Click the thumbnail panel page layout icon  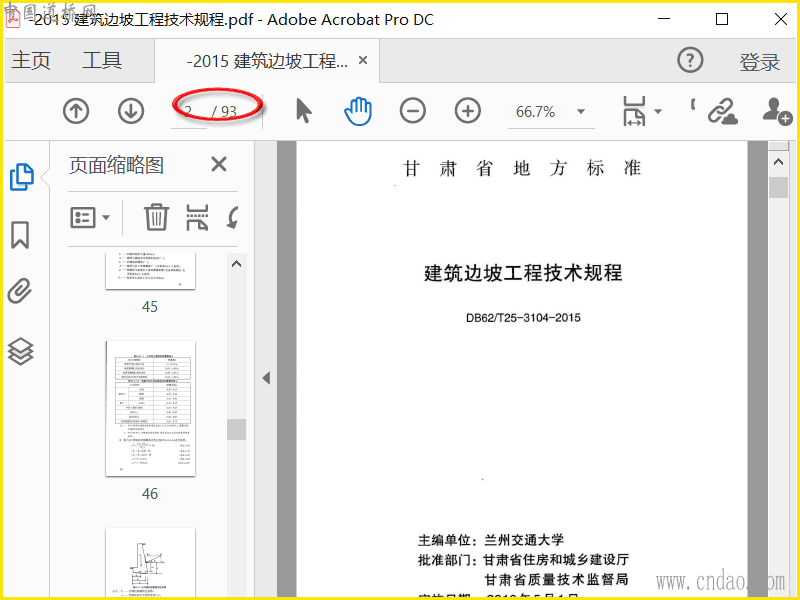click(197, 217)
